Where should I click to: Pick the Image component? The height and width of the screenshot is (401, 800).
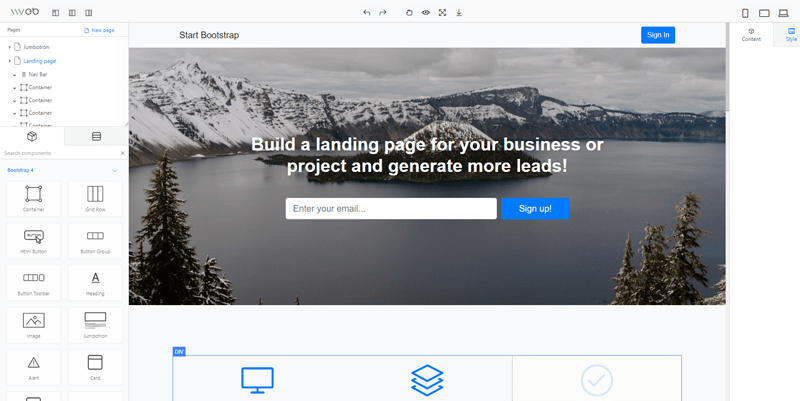coord(34,325)
